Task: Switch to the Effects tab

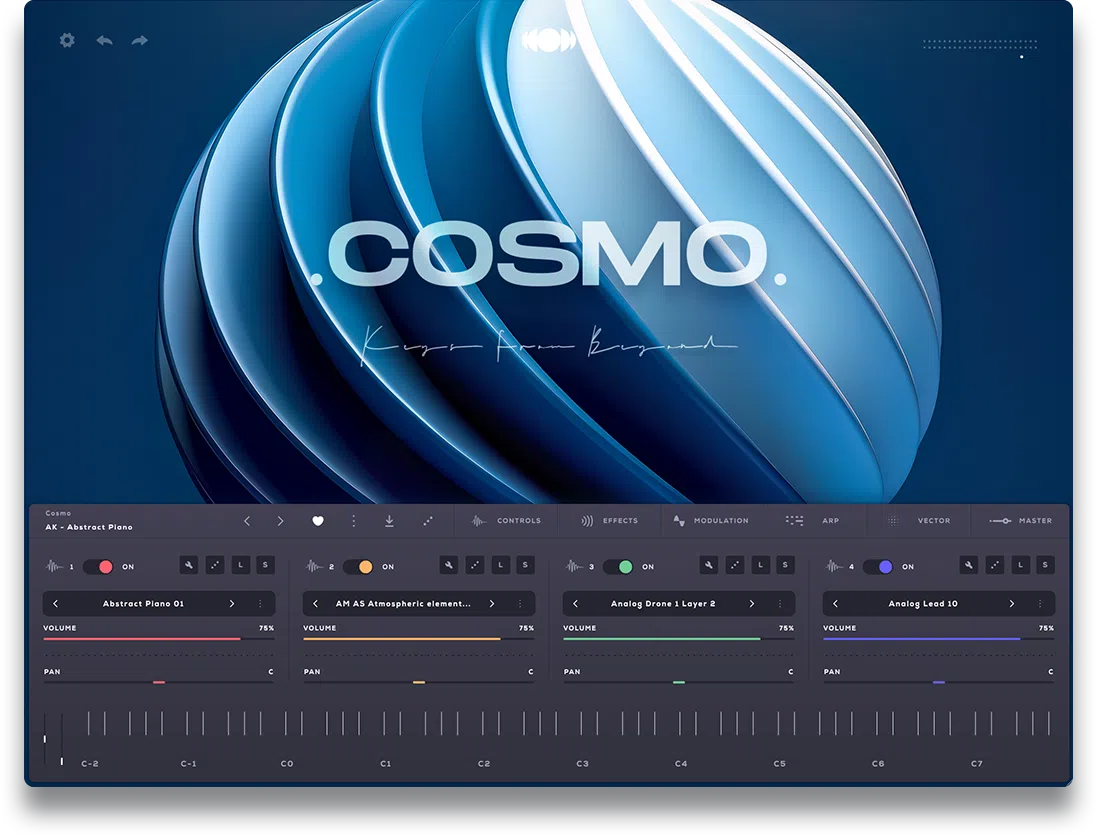Action: [x=612, y=521]
